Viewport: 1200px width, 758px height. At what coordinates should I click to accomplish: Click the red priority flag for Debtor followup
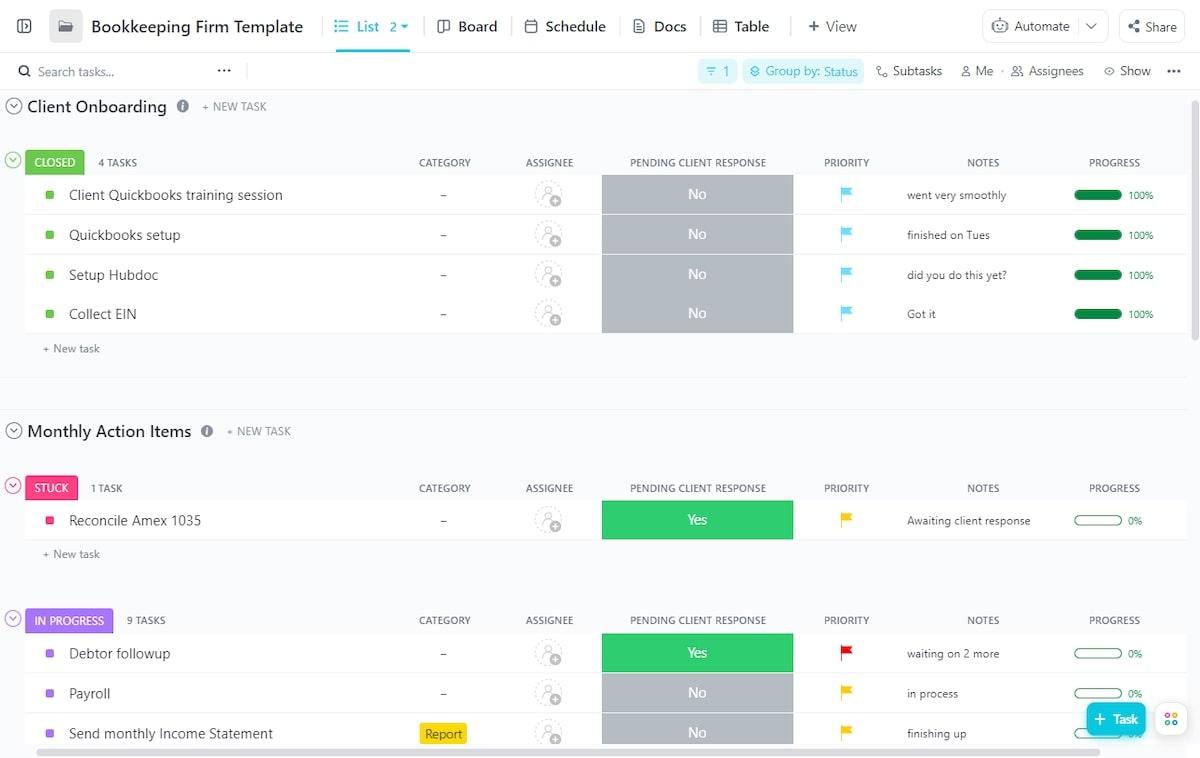[x=846, y=653]
